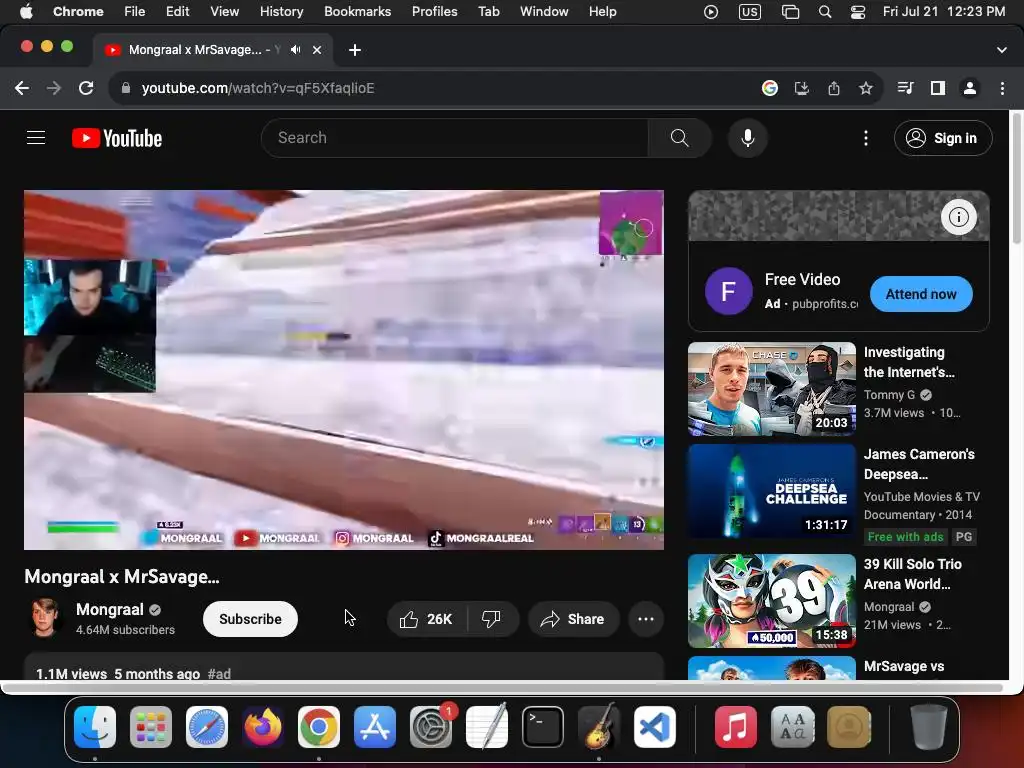Click the video player area

(x=344, y=370)
